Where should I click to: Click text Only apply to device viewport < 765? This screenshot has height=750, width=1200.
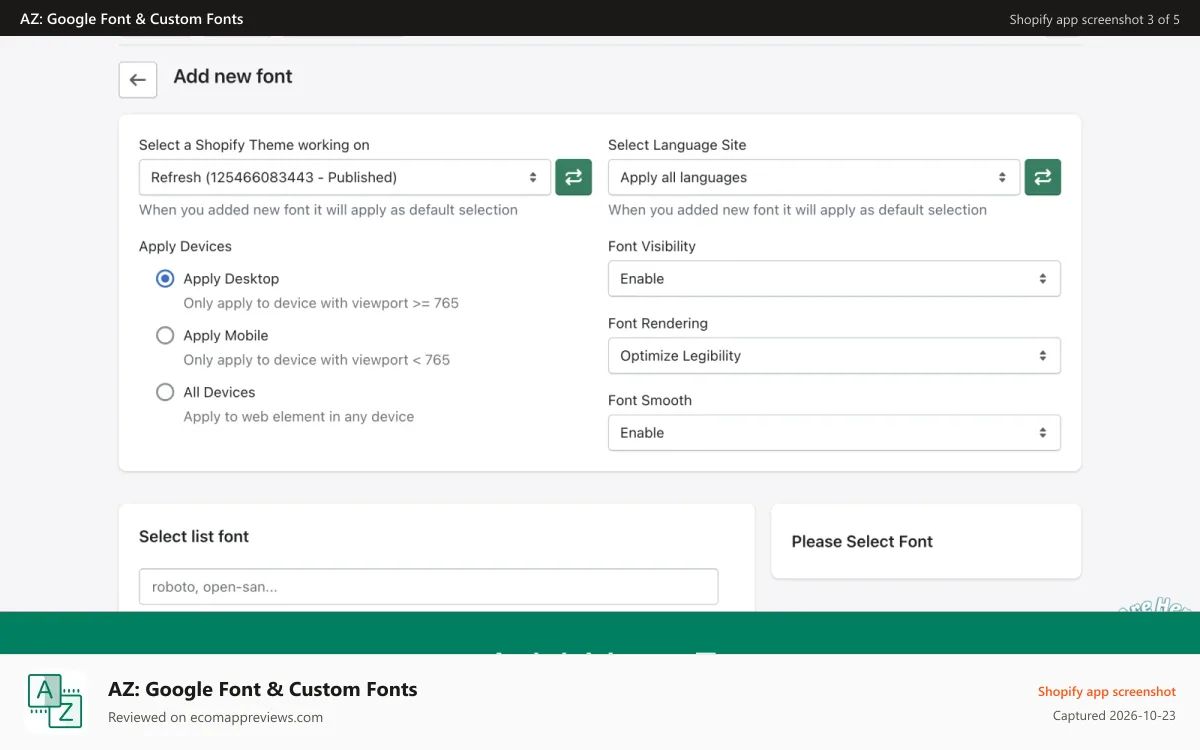(317, 360)
